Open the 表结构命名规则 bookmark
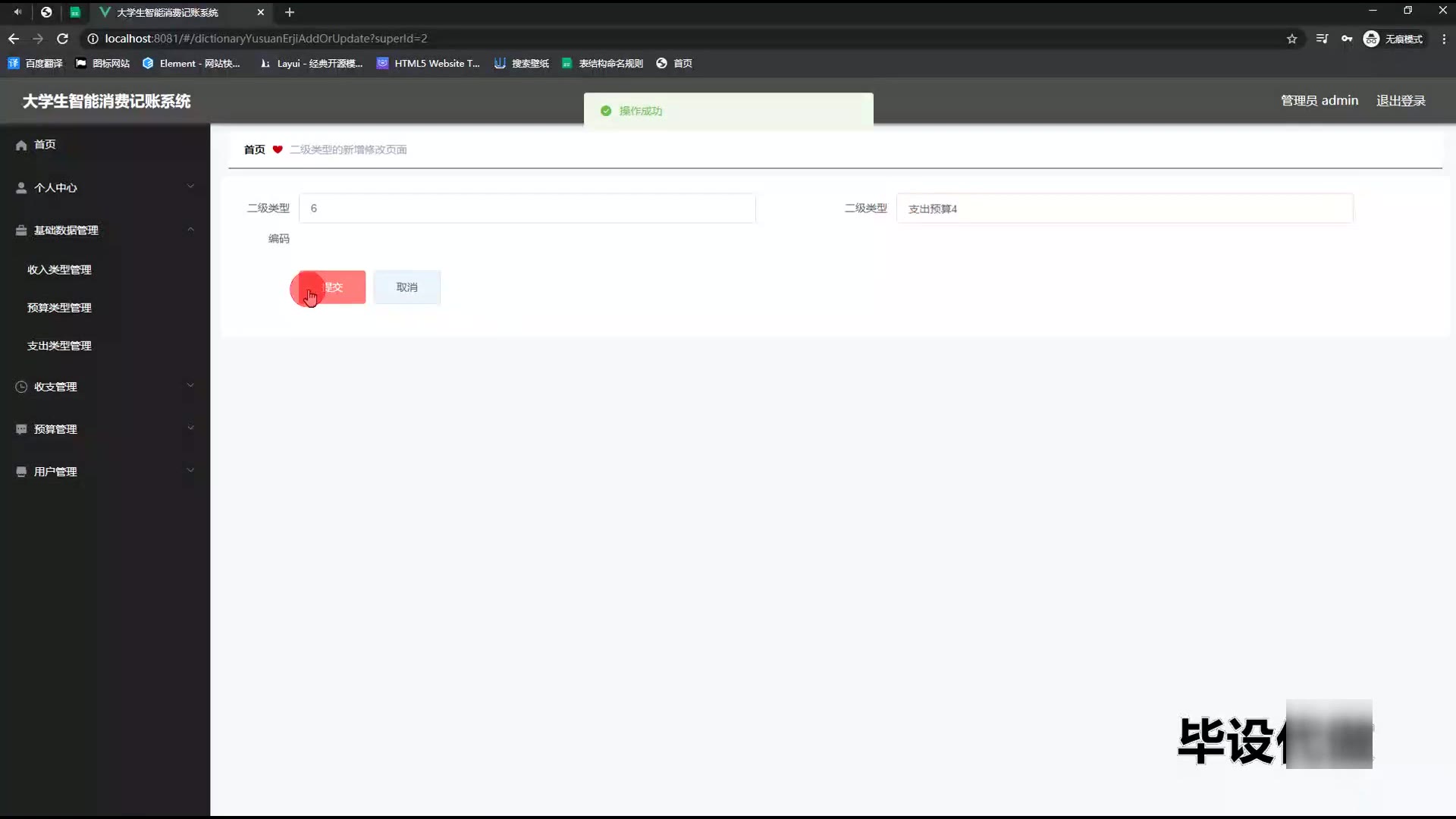The image size is (1456, 819). point(602,64)
